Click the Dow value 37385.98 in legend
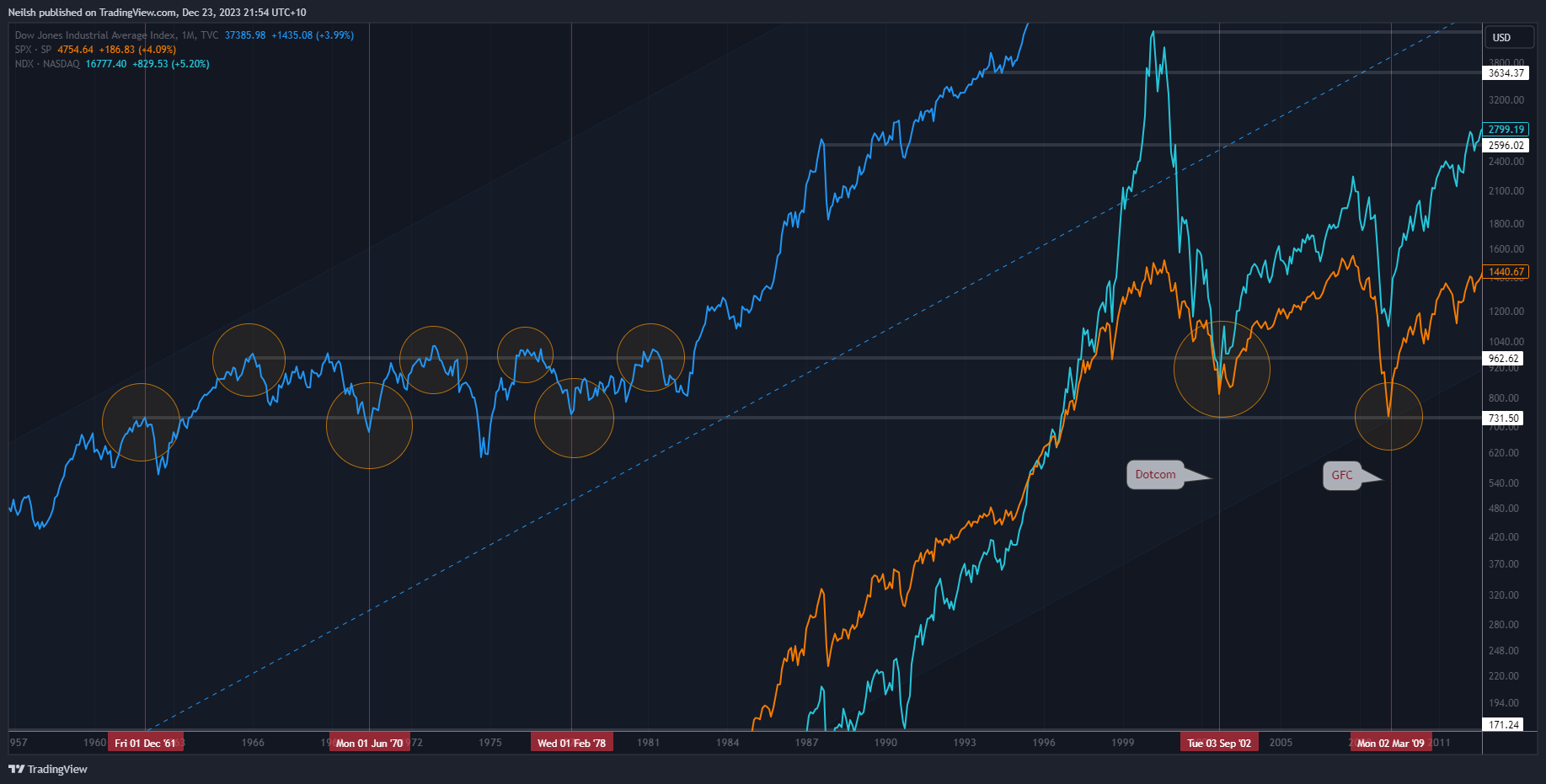The width and height of the screenshot is (1546, 784). pyautogui.click(x=245, y=35)
